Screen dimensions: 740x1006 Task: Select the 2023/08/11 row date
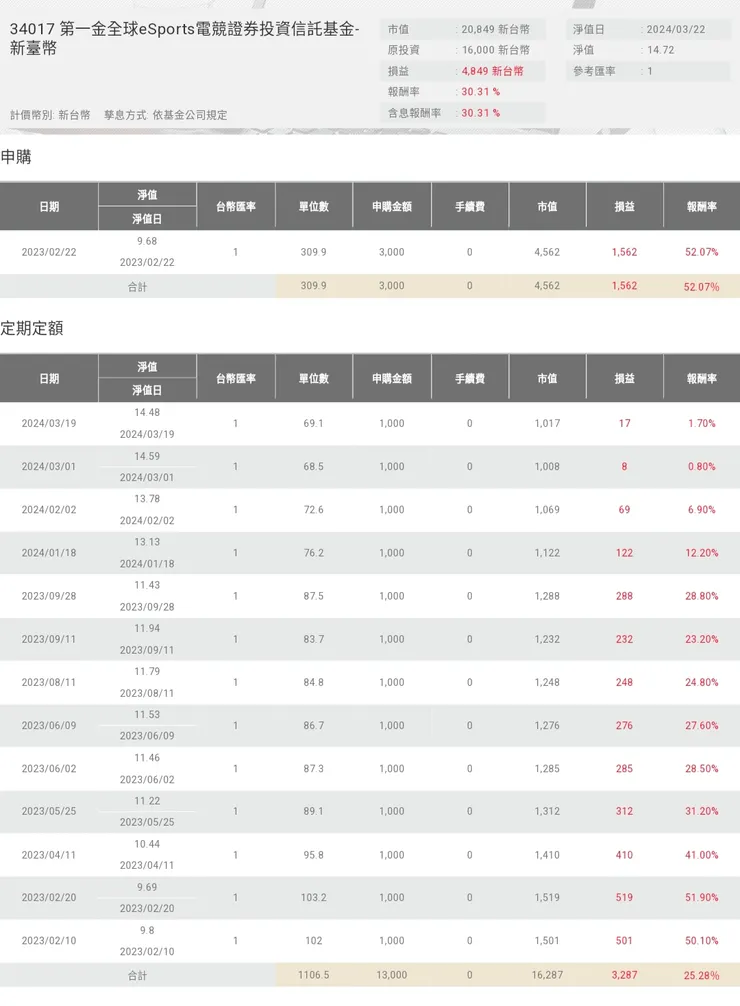pos(49,682)
